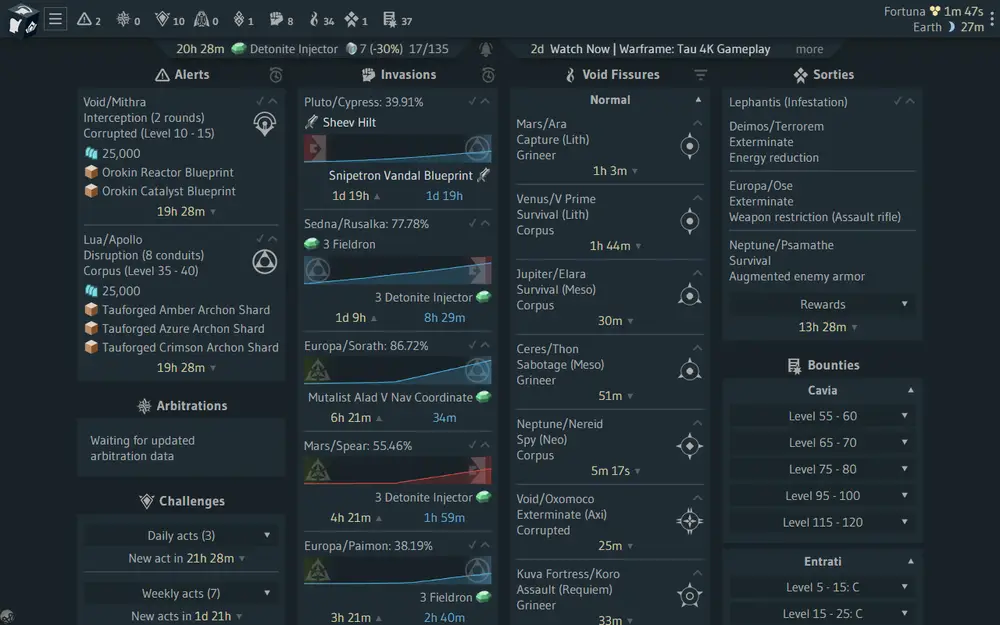Viewport: 1000px width, 625px height.
Task: Click the Detonite Injector daily deal banner
Action: click(x=312, y=49)
